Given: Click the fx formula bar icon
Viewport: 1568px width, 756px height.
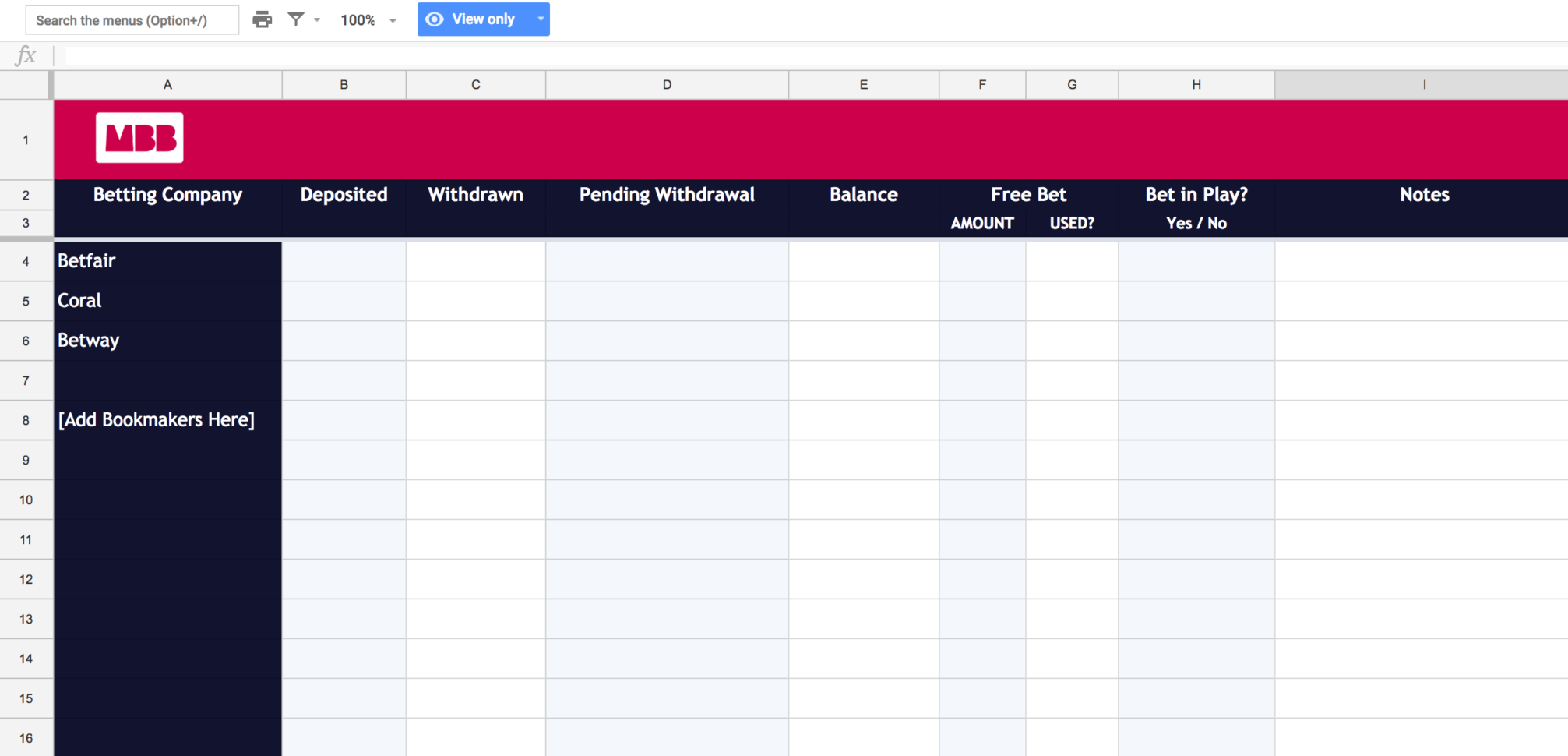Looking at the screenshot, I should tap(26, 55).
